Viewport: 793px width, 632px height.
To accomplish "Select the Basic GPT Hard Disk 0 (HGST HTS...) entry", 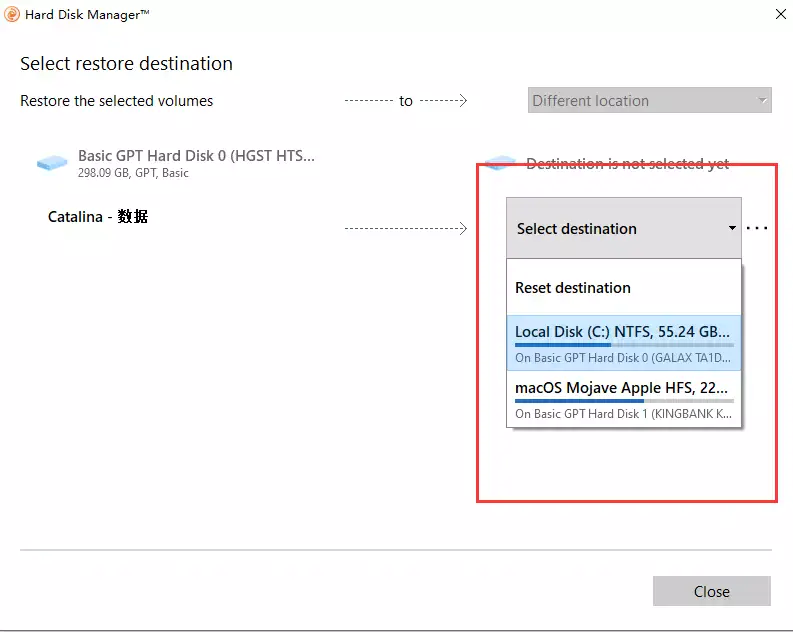I will 176,163.
